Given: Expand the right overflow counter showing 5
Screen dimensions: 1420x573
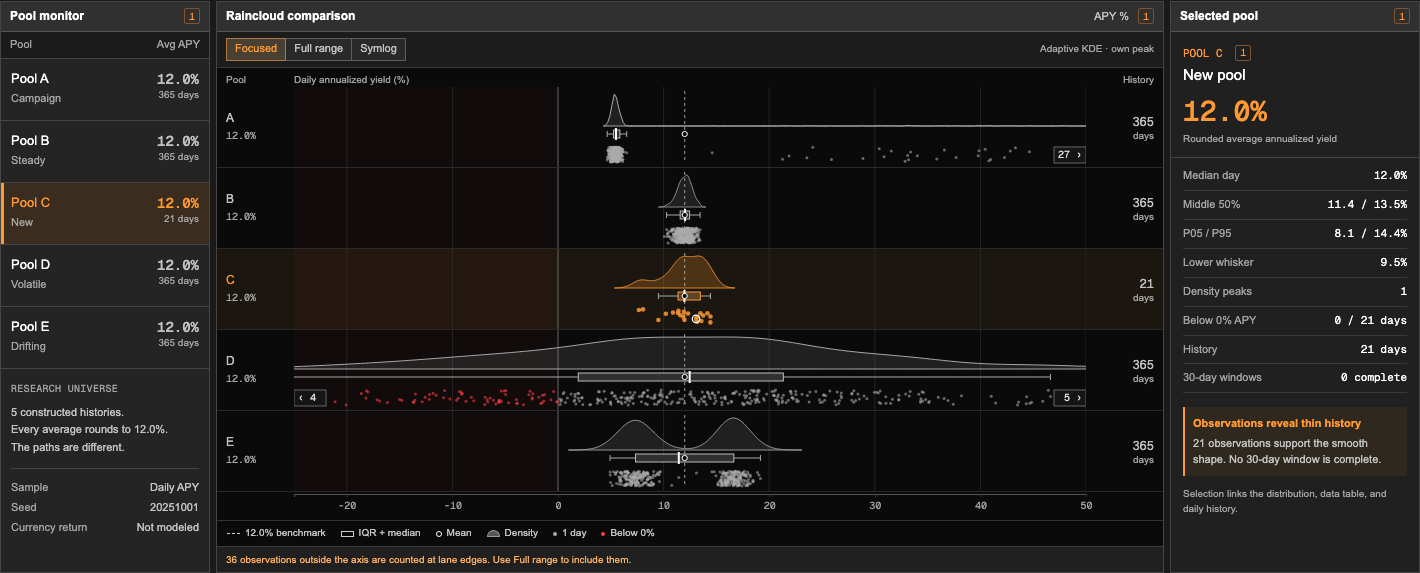Looking at the screenshot, I should (x=1069, y=398).
